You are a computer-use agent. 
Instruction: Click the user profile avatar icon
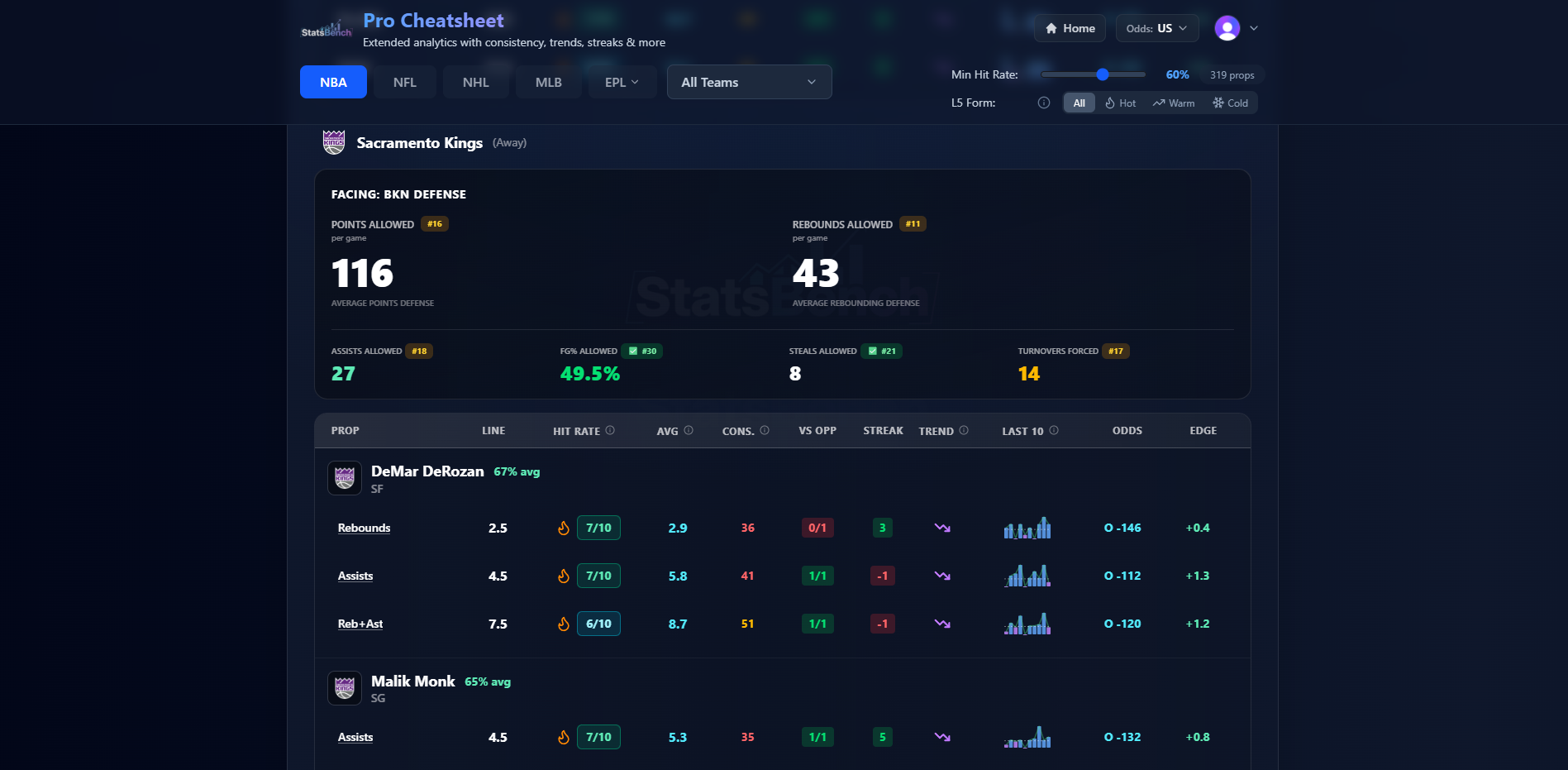click(1227, 28)
